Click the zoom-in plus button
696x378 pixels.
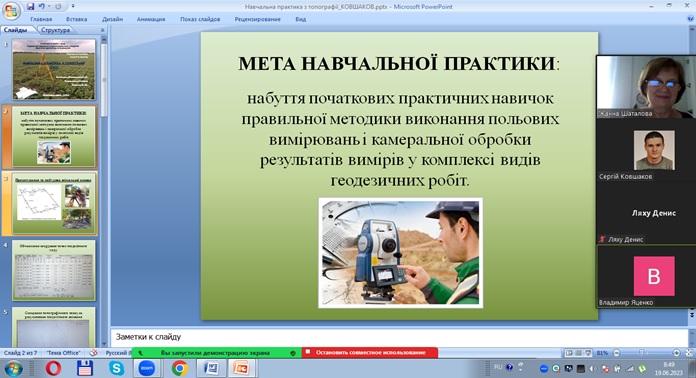(x=676, y=353)
